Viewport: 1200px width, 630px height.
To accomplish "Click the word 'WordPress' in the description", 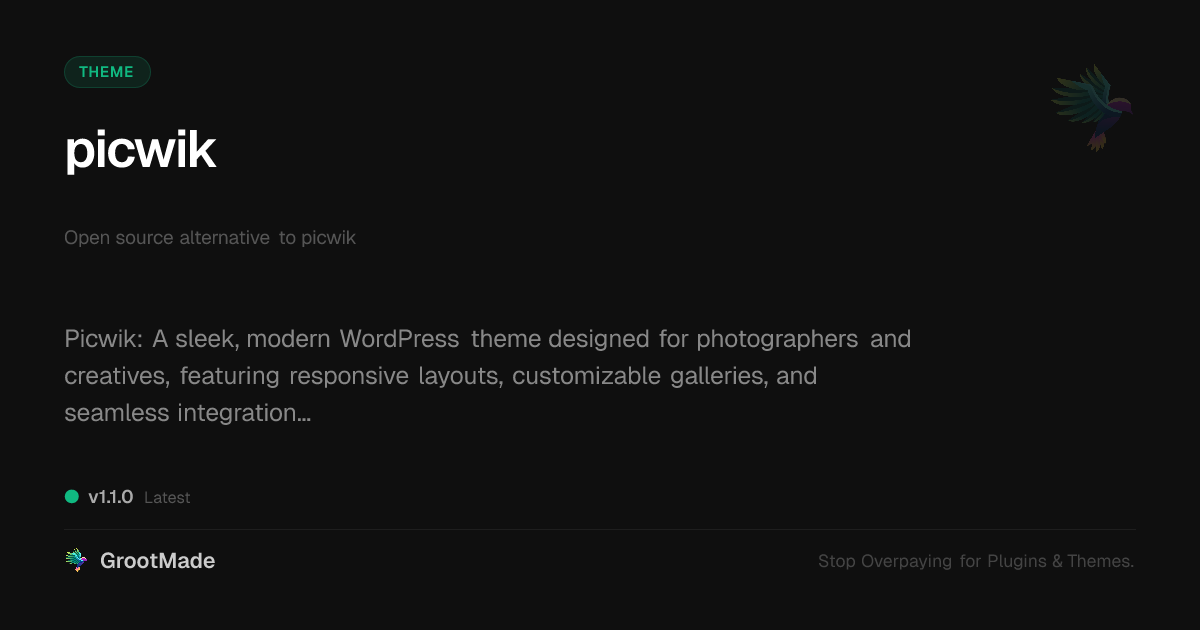I will [x=399, y=339].
